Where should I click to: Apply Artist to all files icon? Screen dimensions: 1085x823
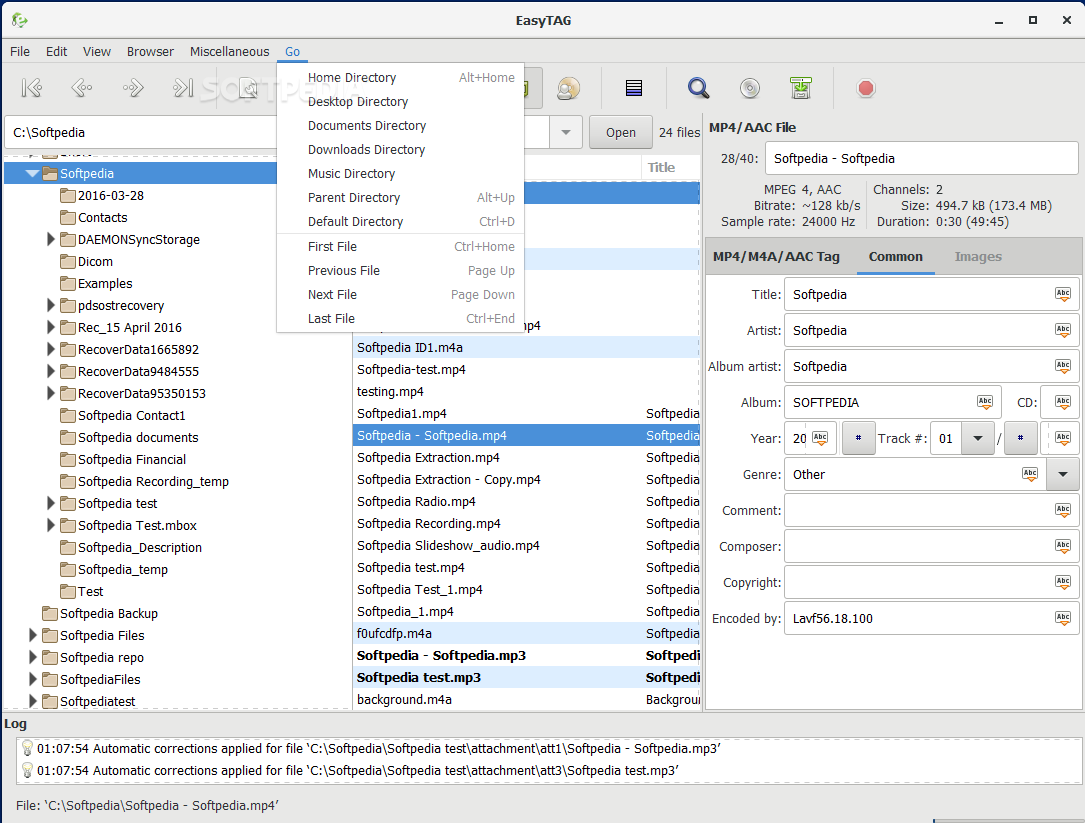[x=1063, y=330]
